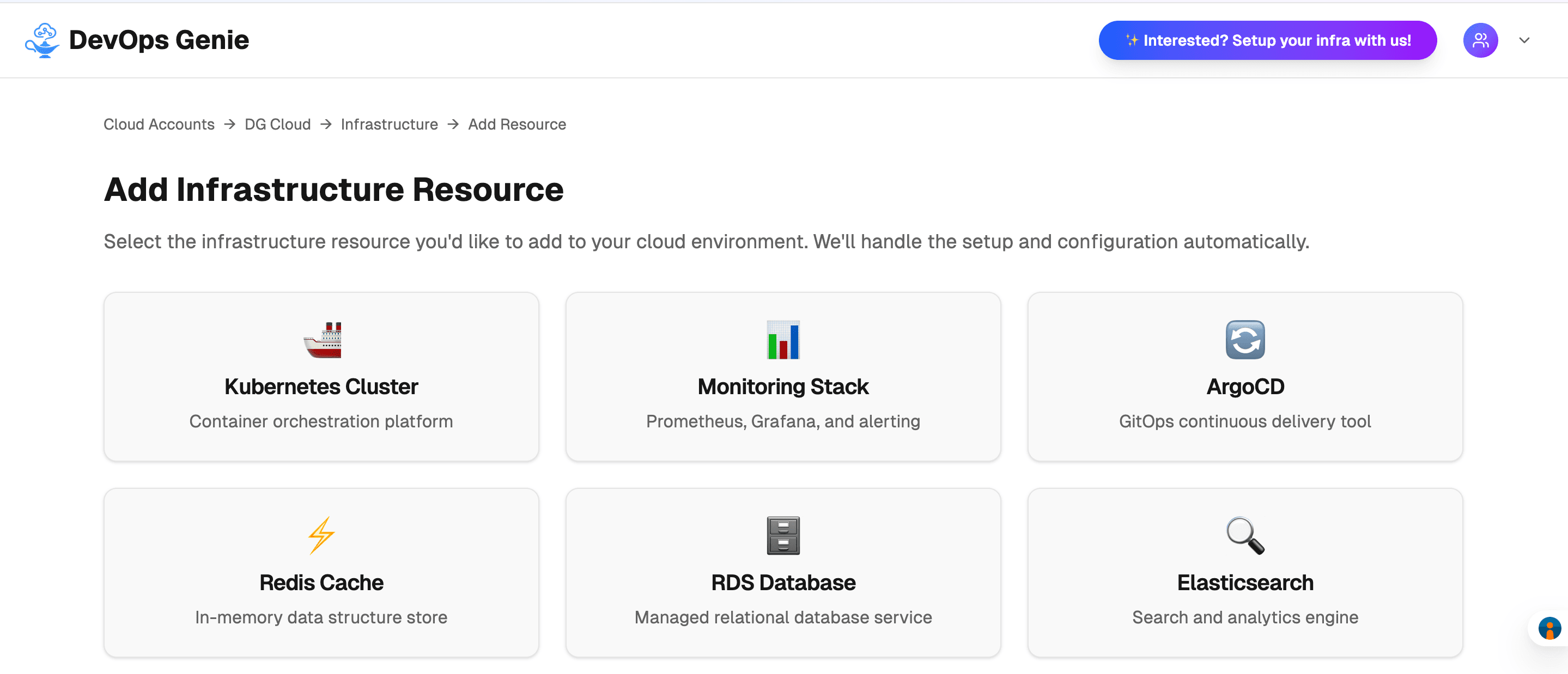Click the Setup your infra banner button
This screenshot has width=1568, height=674.
pos(1267,40)
